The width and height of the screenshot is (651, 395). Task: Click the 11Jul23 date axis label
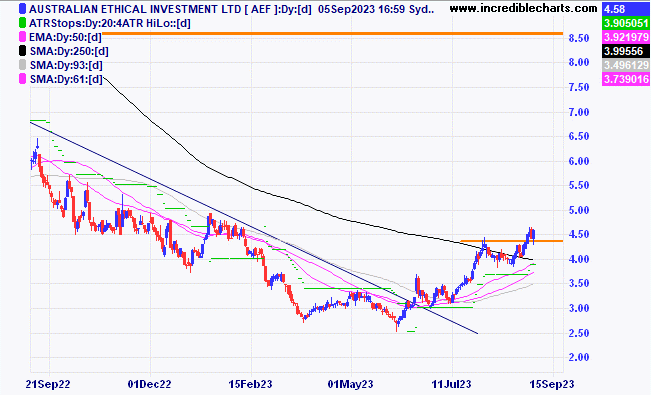[451, 384]
